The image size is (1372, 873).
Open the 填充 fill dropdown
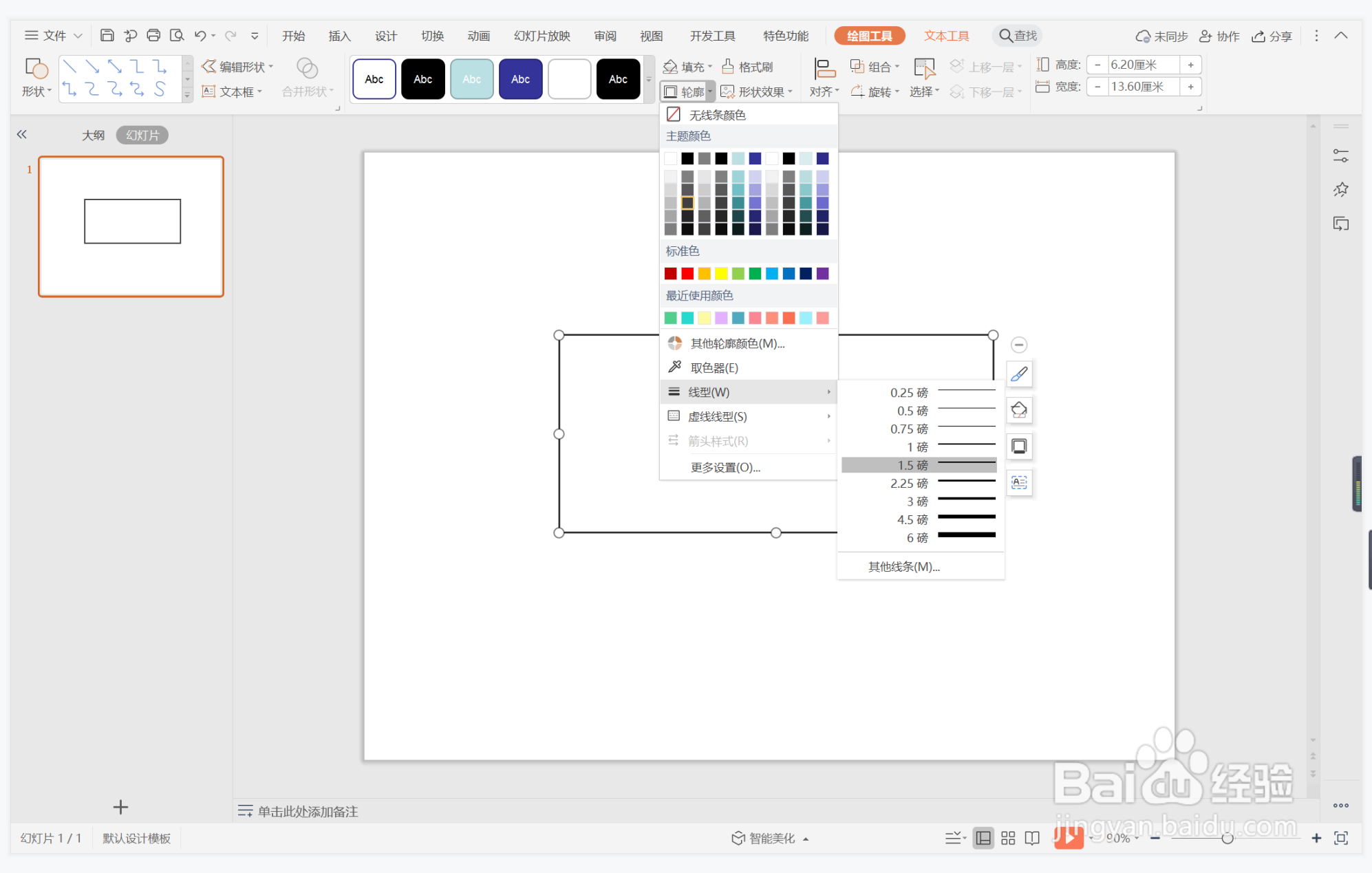tap(687, 66)
